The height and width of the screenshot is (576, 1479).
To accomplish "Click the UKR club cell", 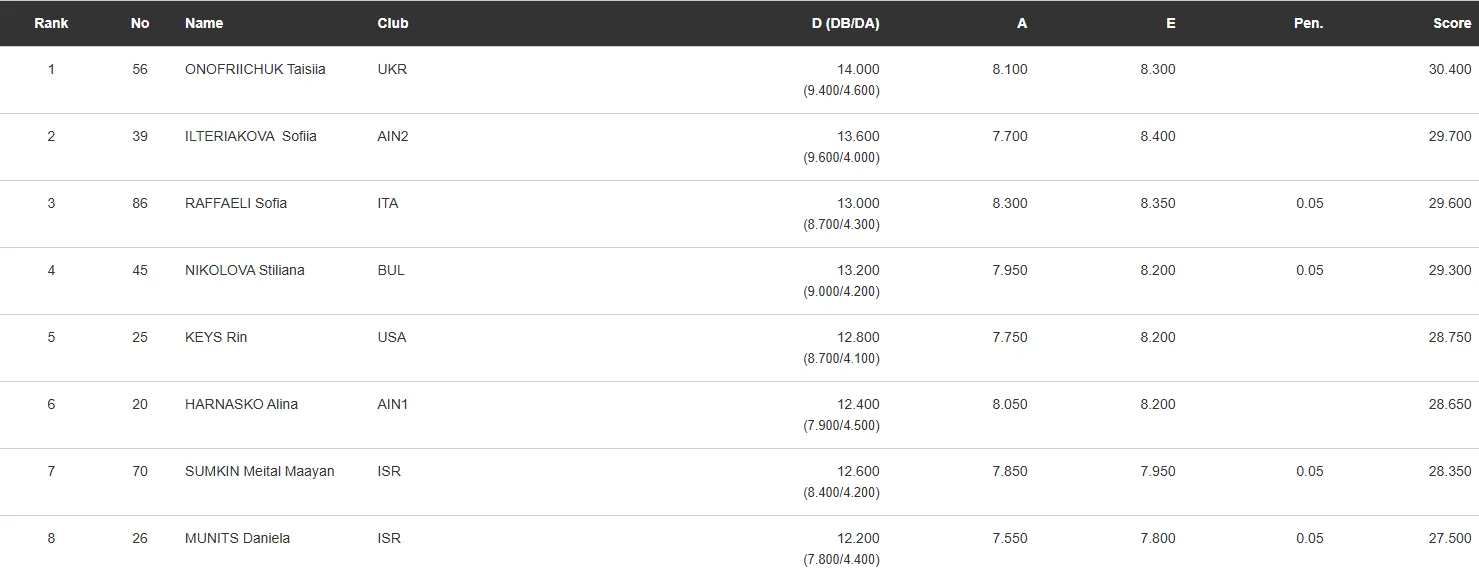I will pos(392,69).
